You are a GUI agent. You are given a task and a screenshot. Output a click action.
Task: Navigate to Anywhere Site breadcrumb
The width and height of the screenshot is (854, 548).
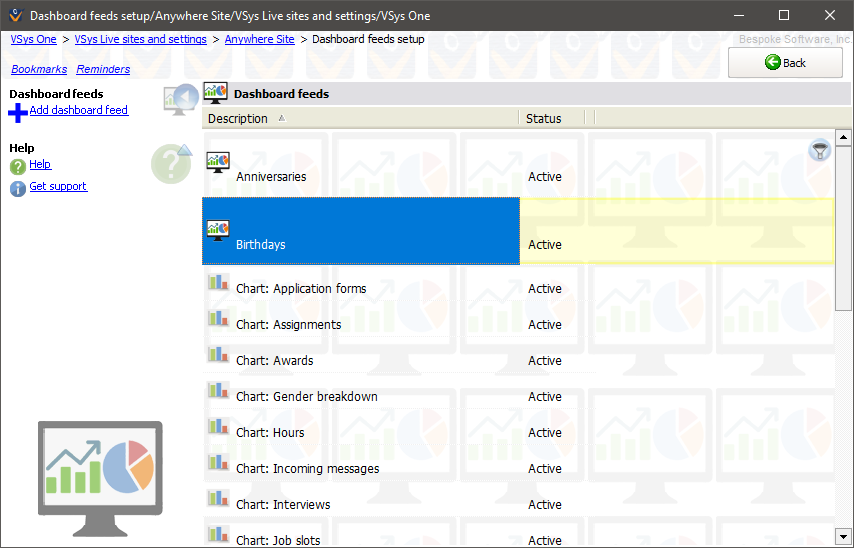click(259, 40)
